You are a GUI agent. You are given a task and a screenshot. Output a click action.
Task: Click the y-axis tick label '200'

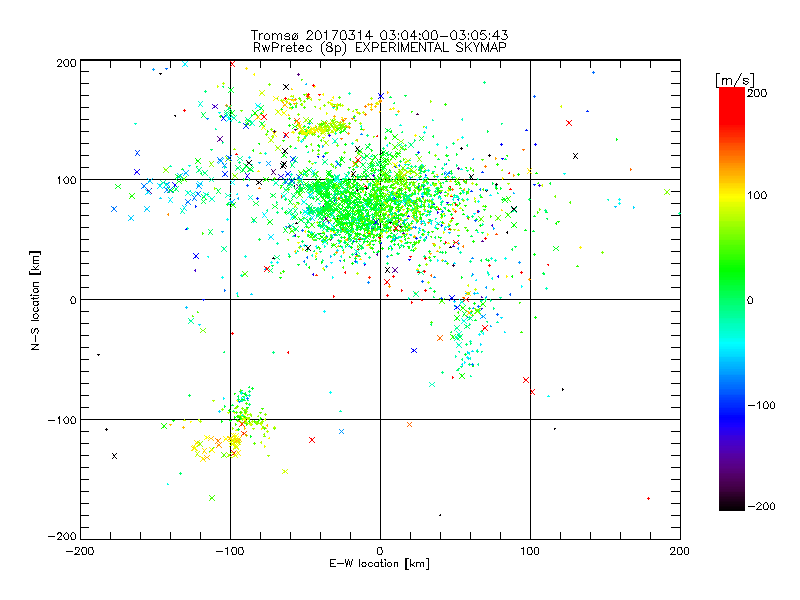coord(66,63)
